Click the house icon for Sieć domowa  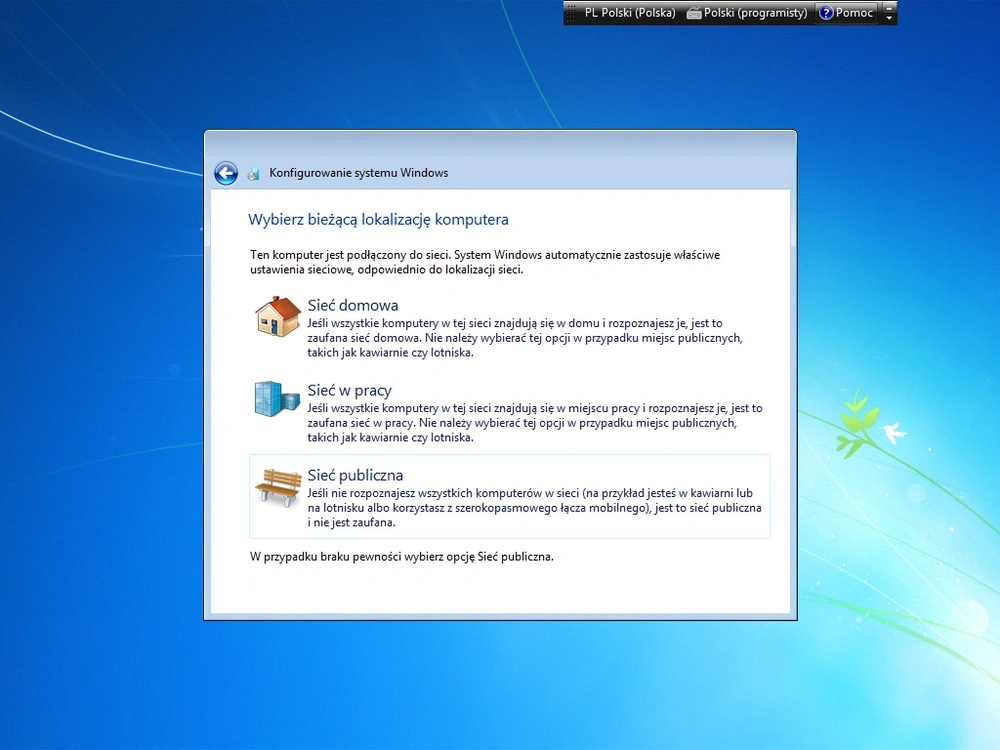(x=277, y=316)
